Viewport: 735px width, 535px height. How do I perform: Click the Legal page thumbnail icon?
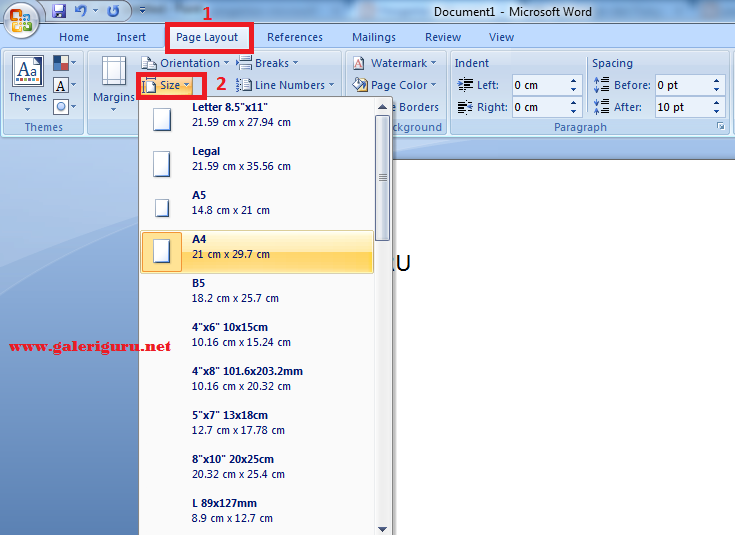click(162, 164)
